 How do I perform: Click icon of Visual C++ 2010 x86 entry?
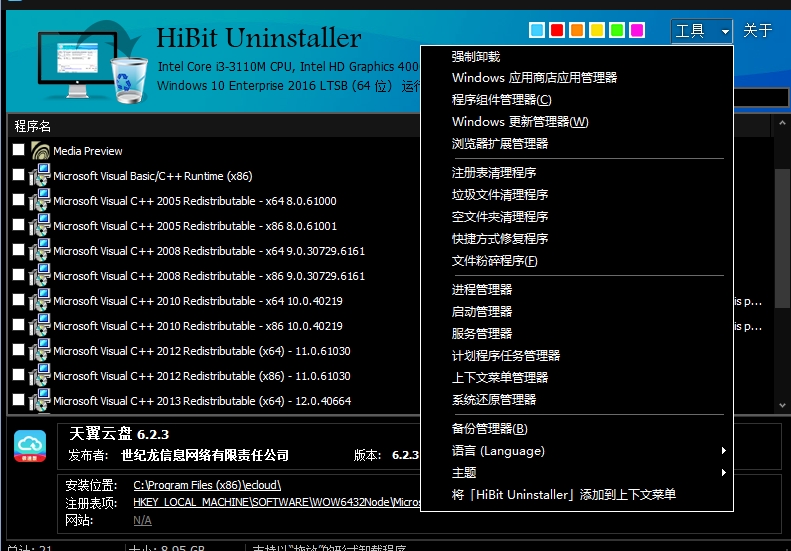pyautogui.click(x=40, y=325)
